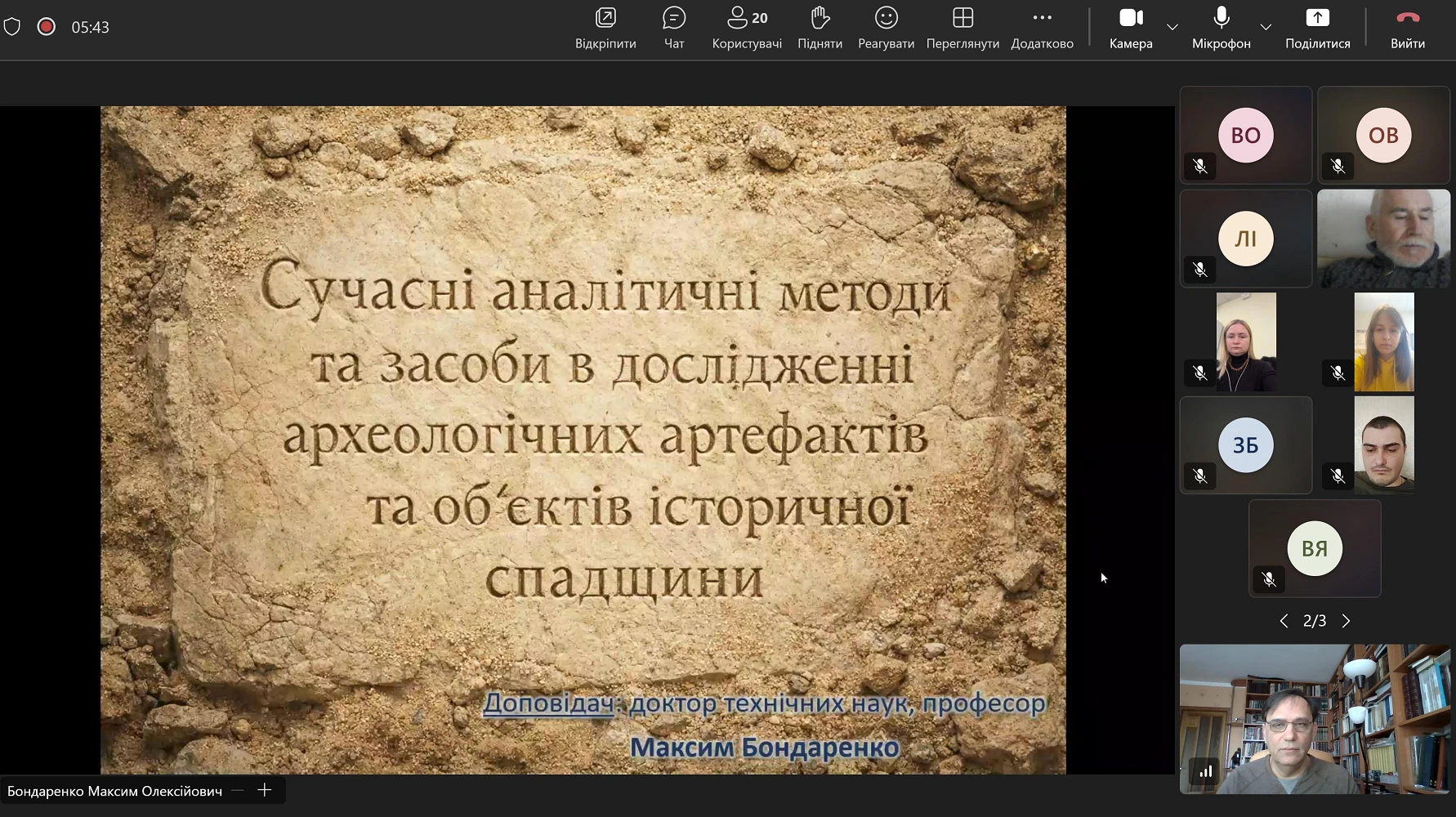This screenshot has width=1456, height=817.
Task: Open the Chat panel
Action: (673, 27)
